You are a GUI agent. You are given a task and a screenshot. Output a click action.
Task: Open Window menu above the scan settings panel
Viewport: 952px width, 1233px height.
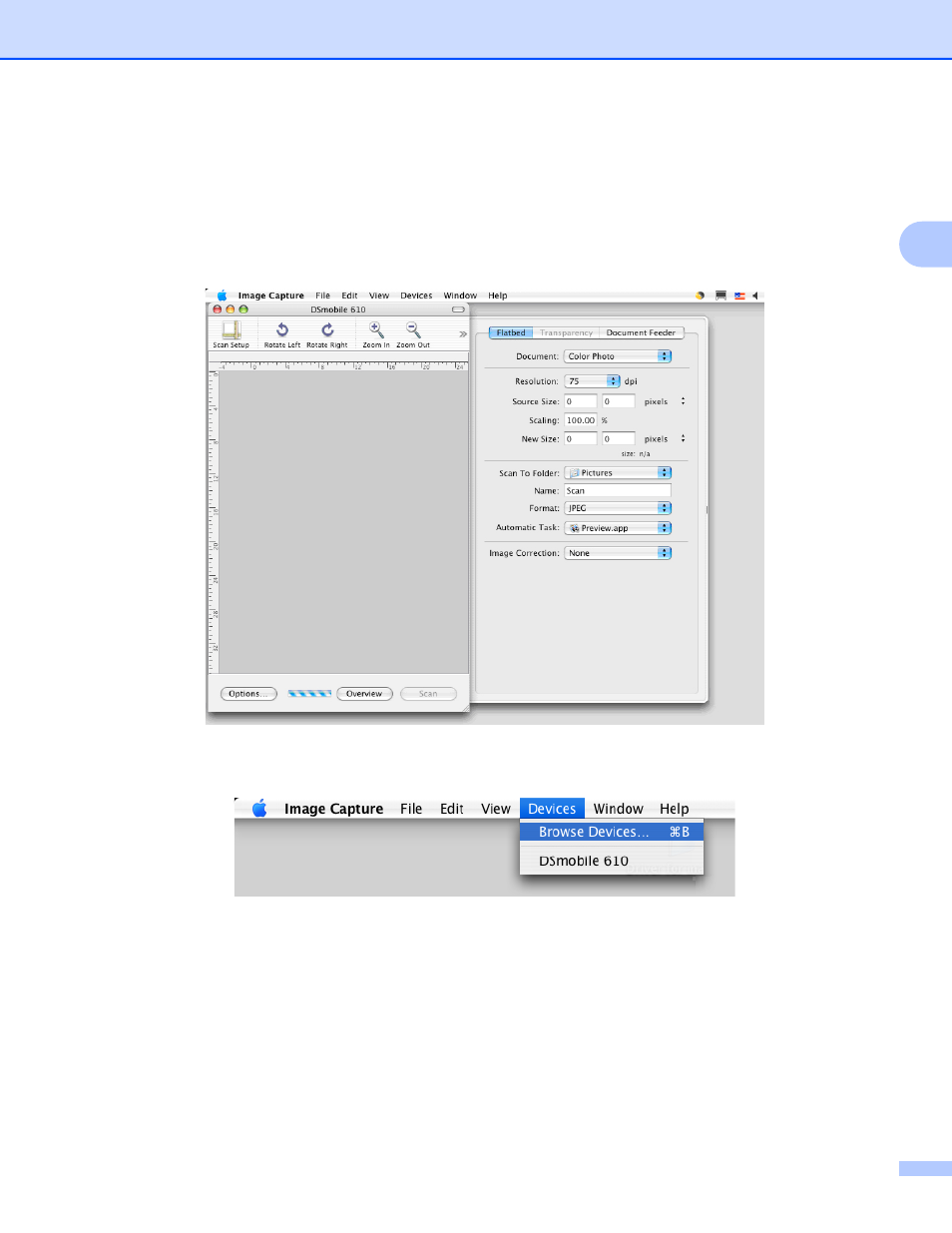pos(460,296)
